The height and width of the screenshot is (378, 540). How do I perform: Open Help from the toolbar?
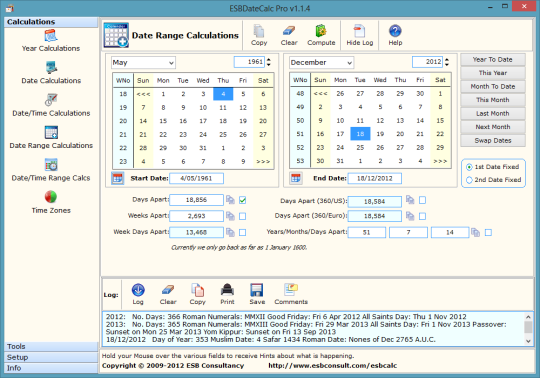[395, 35]
